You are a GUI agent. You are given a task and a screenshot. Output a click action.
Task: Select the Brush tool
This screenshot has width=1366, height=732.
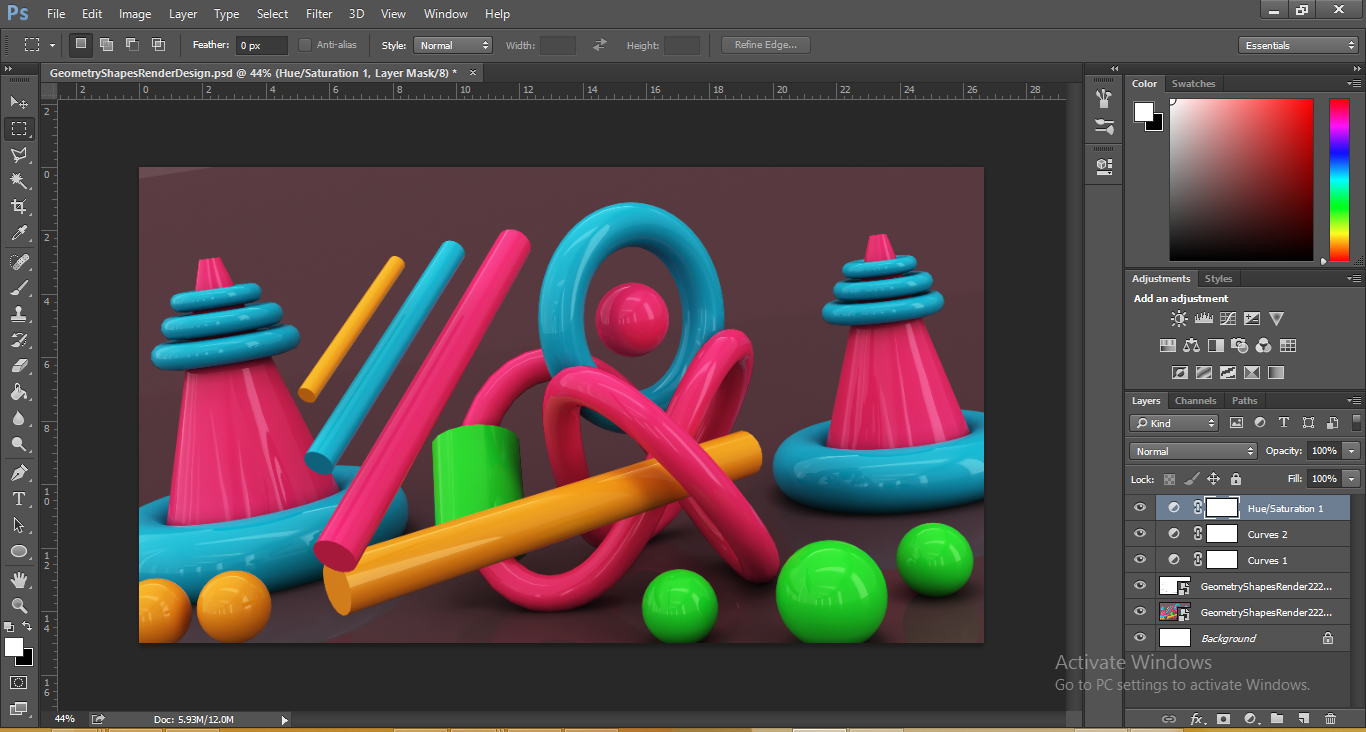[x=18, y=287]
